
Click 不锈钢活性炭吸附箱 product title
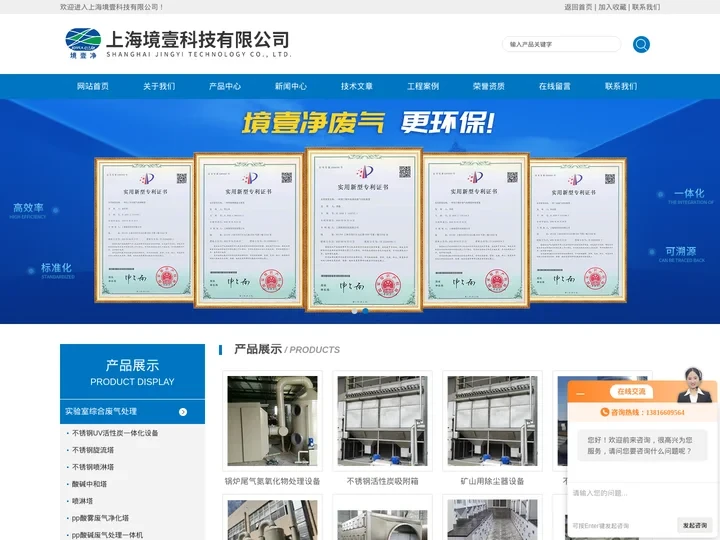382,481
